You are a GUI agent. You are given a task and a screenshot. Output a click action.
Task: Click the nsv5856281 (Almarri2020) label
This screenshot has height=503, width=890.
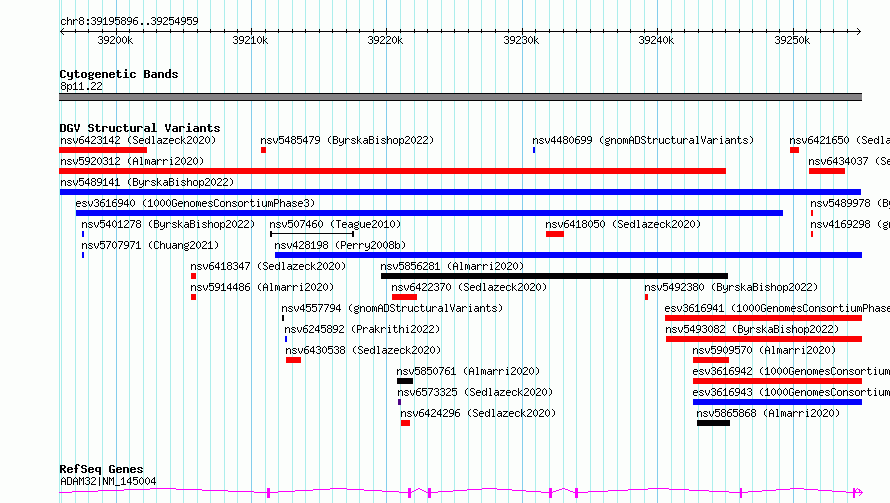(452, 266)
